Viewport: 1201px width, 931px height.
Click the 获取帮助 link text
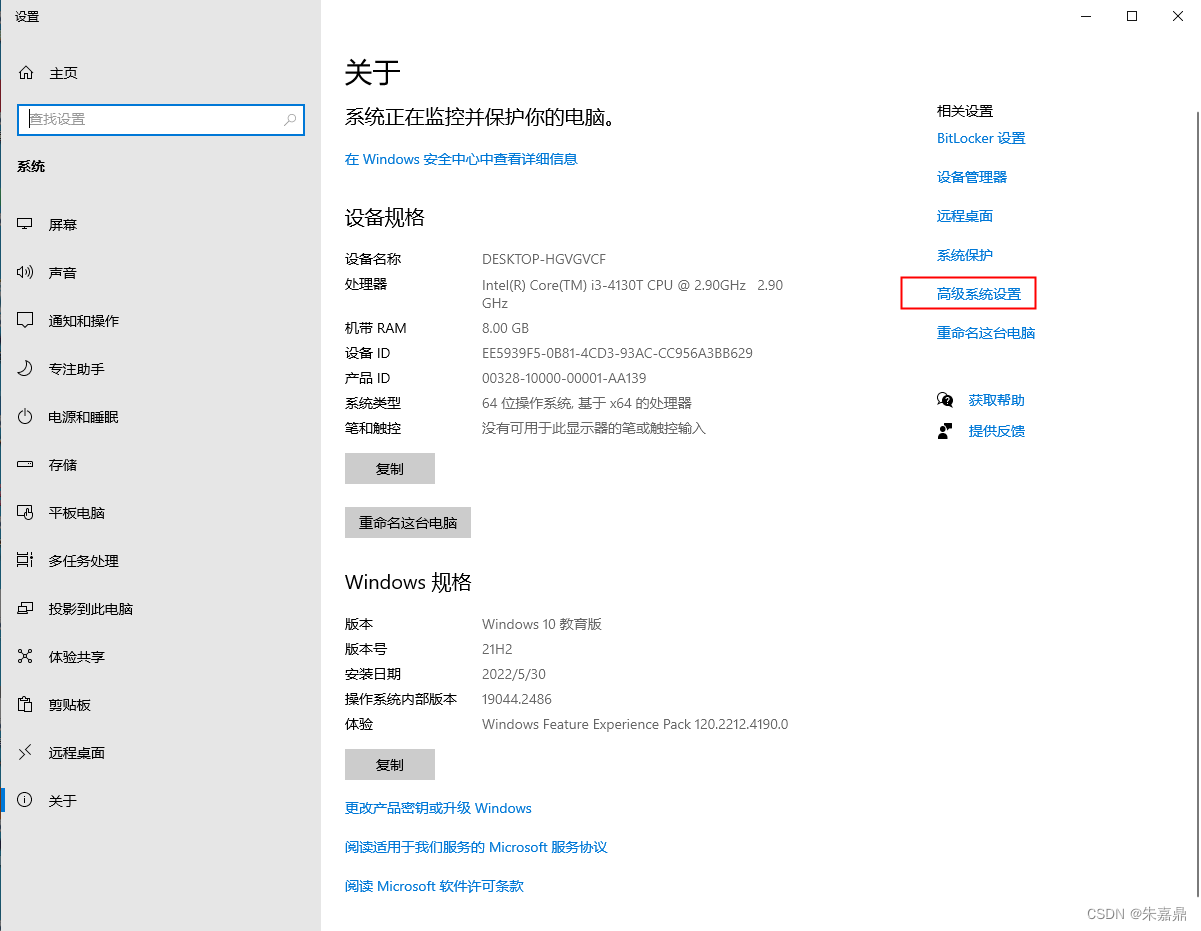pos(997,400)
